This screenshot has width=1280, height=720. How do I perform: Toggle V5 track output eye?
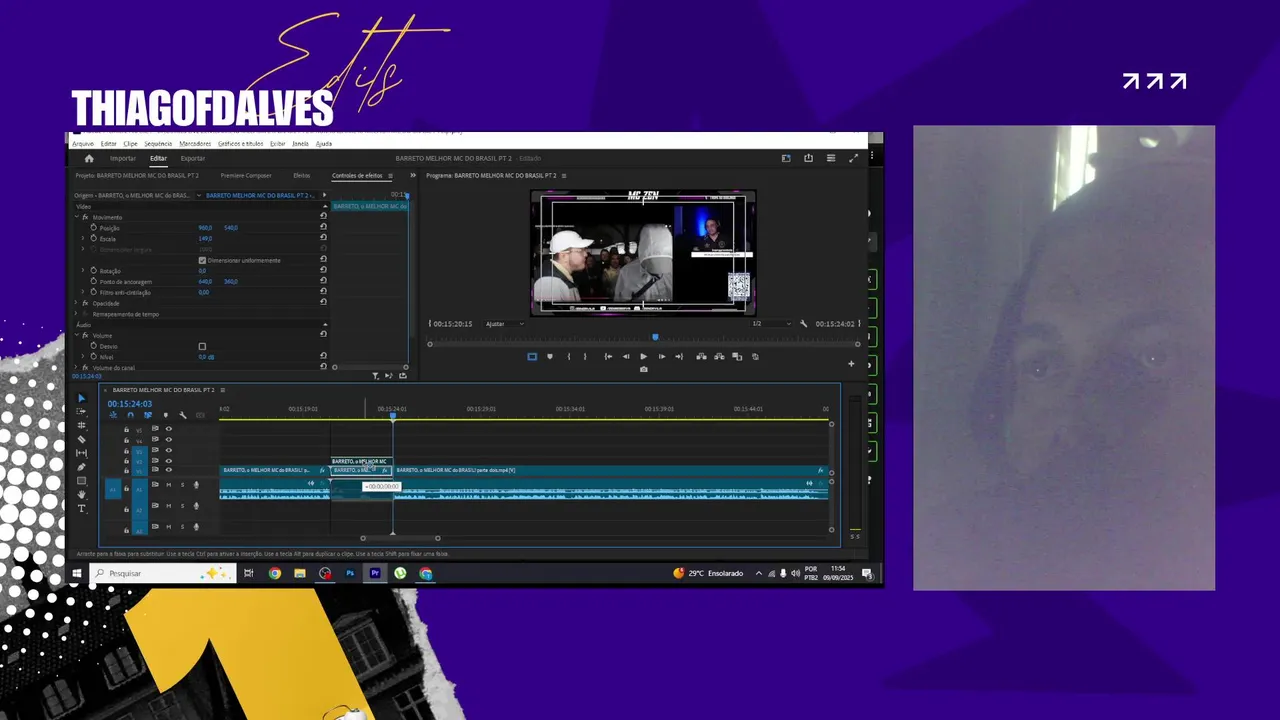pos(169,428)
